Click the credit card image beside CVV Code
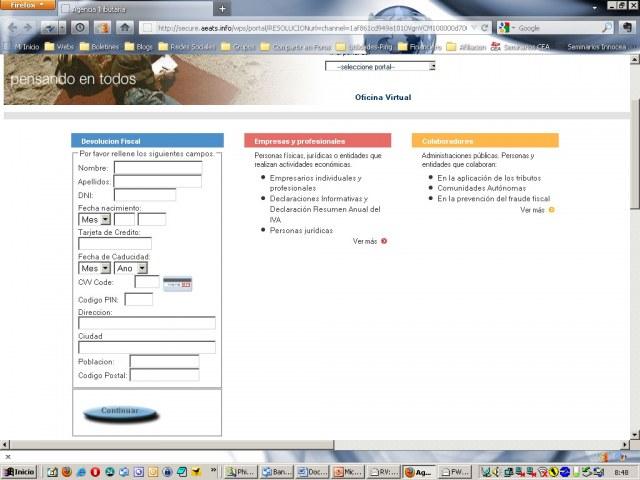The width and height of the screenshot is (640, 480). 177,283
